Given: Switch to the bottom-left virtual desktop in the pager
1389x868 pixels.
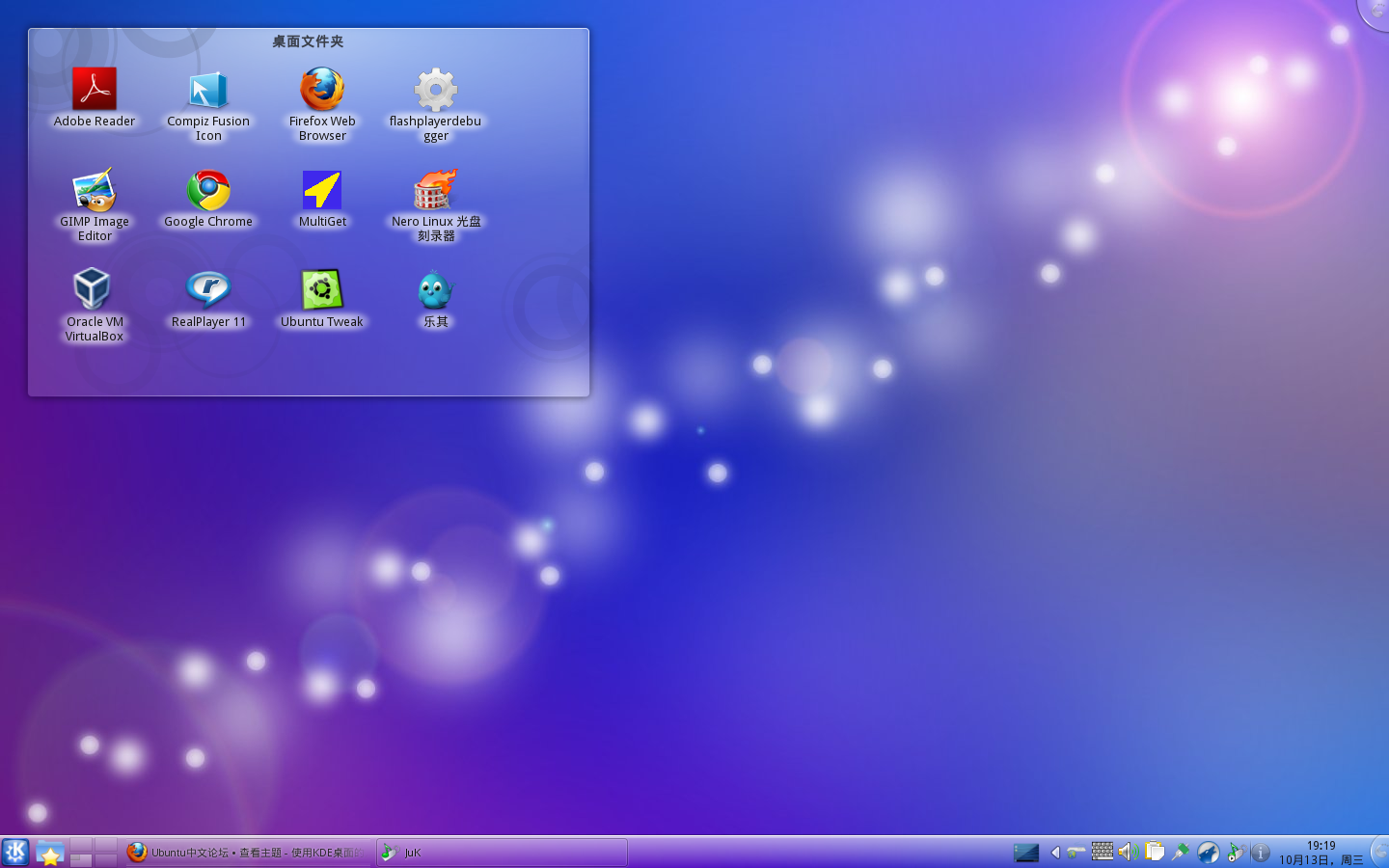Looking at the screenshot, I should [x=81, y=860].
